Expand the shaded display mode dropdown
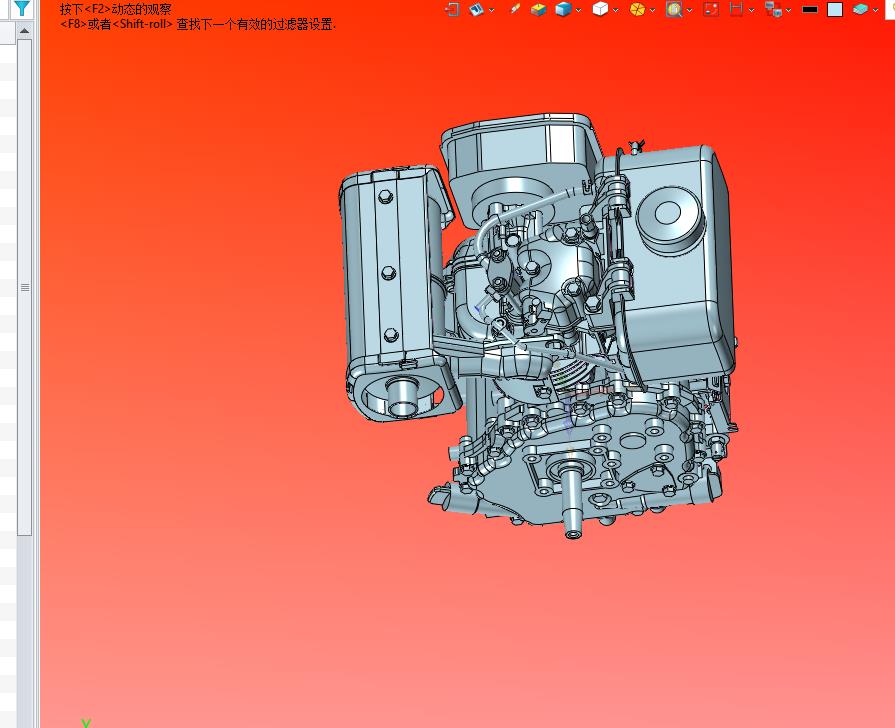Screen dimensions: 895x728 pyautogui.click(x=579, y=10)
